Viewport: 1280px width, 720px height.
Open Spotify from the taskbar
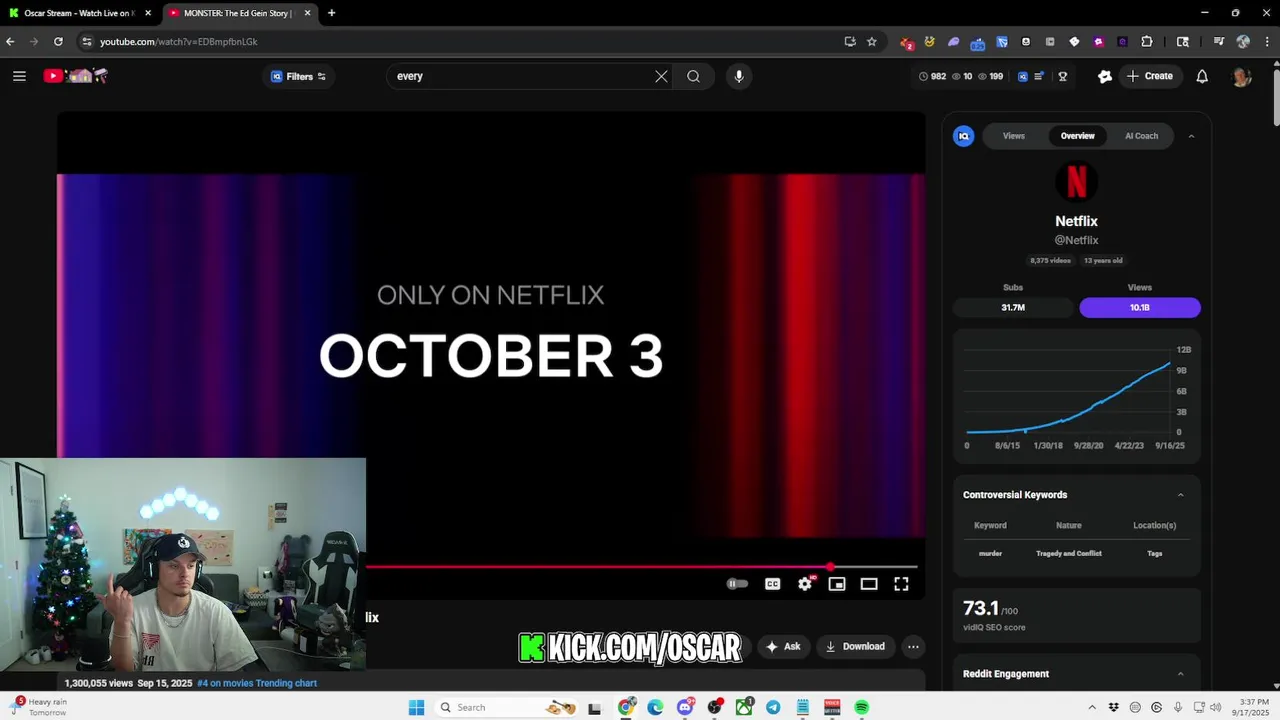[x=861, y=708]
